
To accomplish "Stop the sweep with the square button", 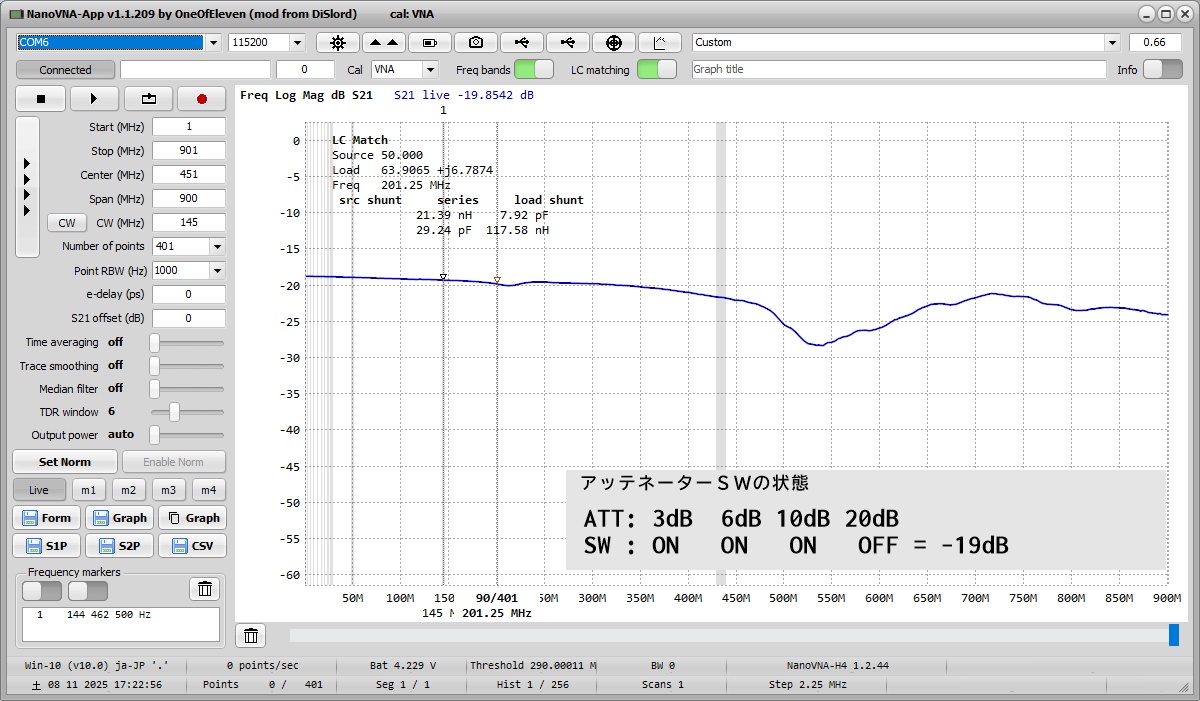I will tap(41, 99).
